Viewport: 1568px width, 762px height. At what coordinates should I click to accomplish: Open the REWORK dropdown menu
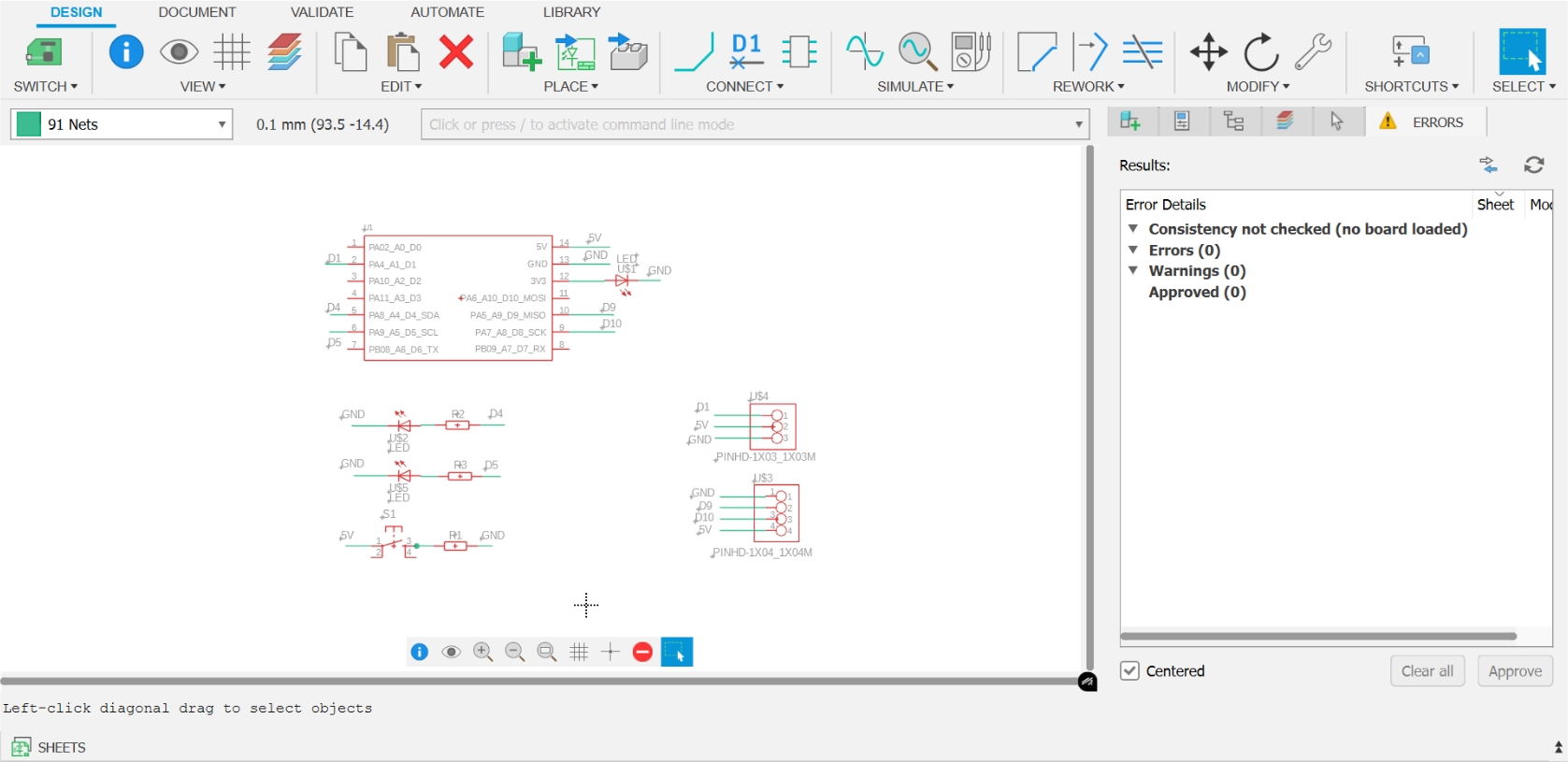coord(1088,86)
